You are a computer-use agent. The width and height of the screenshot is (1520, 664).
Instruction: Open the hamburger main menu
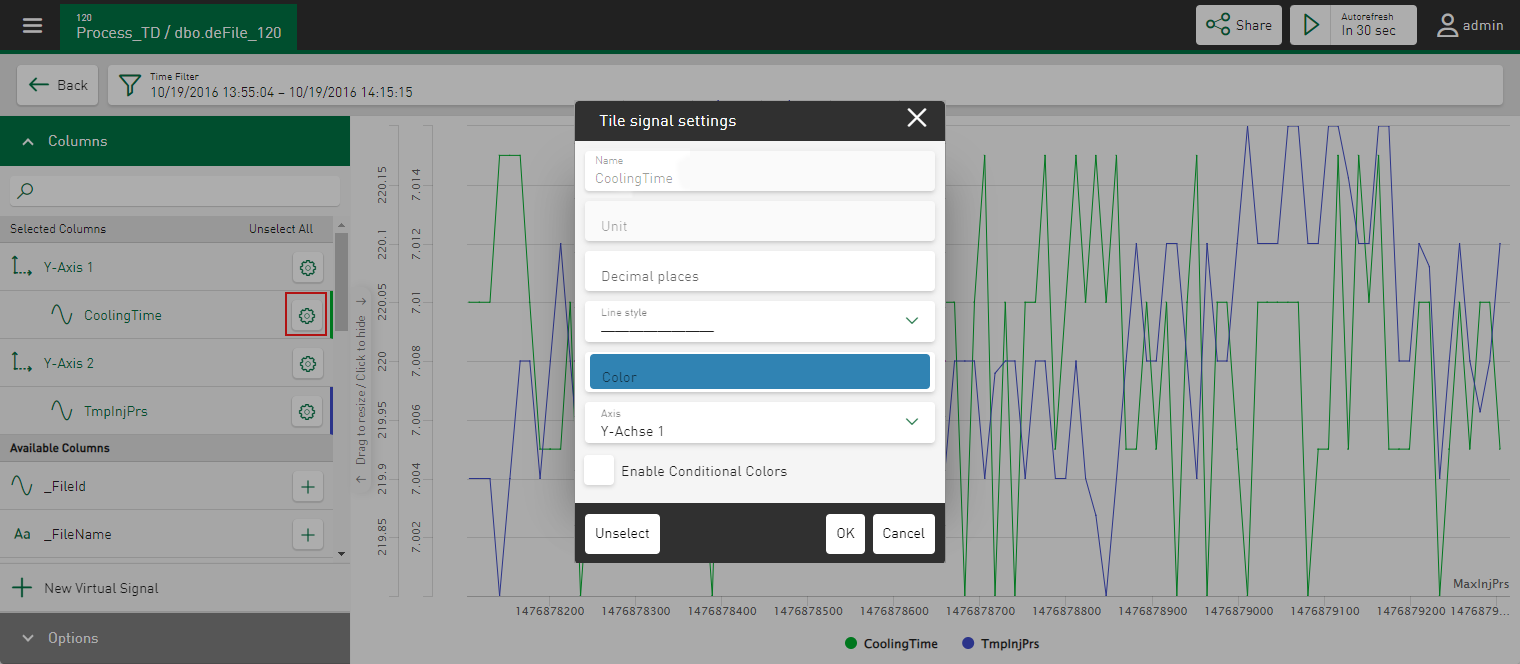[x=32, y=25]
